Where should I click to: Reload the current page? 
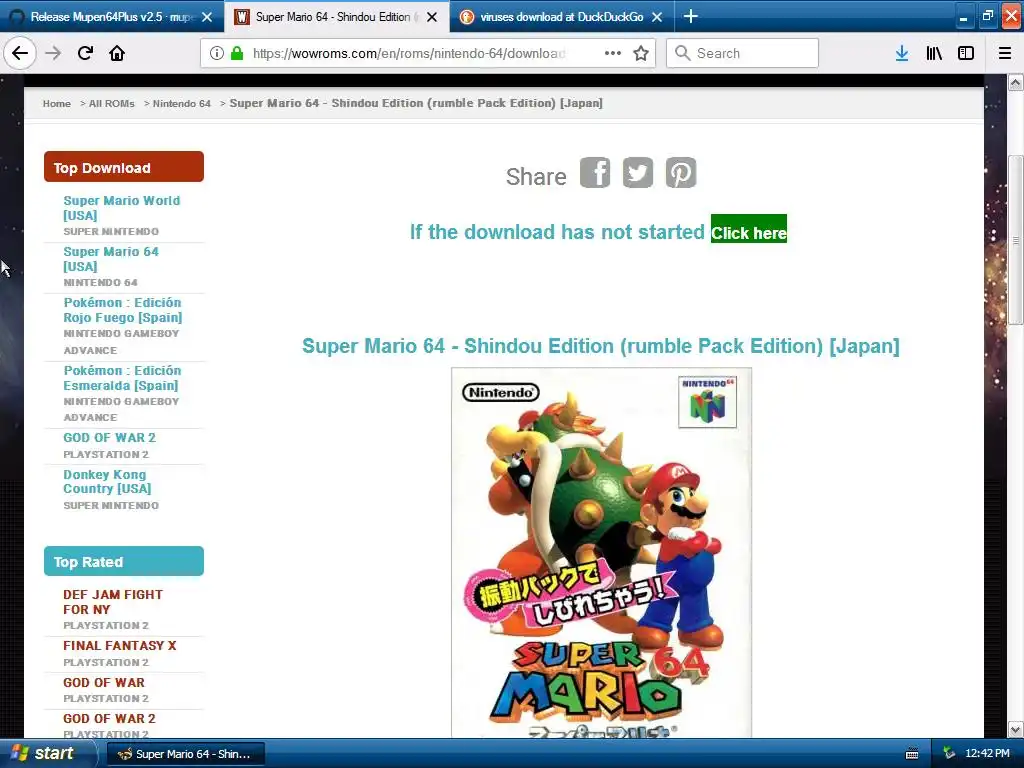pos(85,53)
